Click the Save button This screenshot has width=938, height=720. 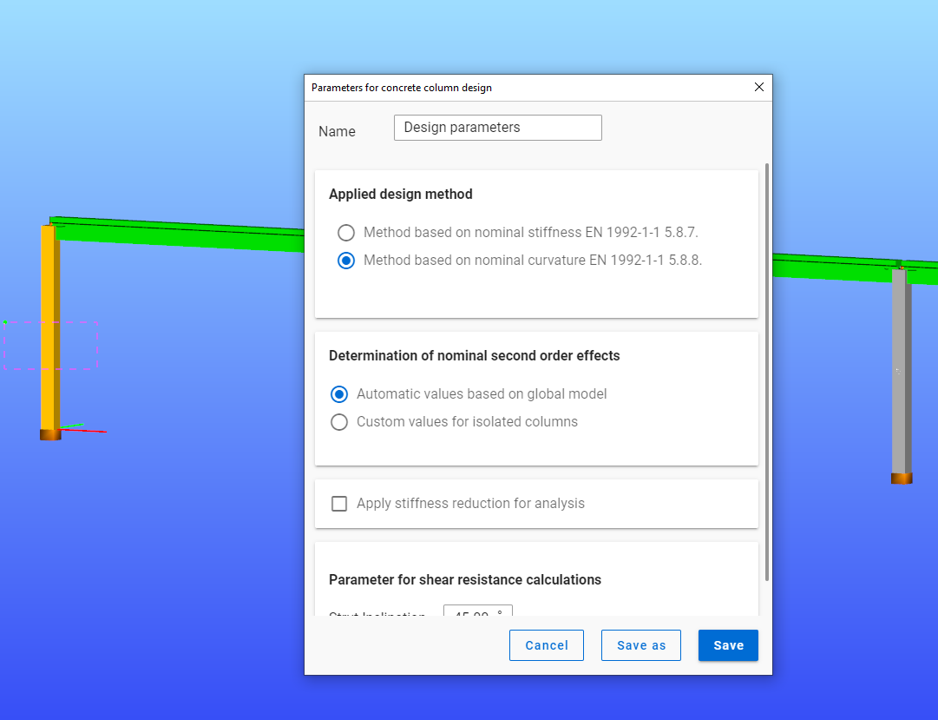point(728,645)
